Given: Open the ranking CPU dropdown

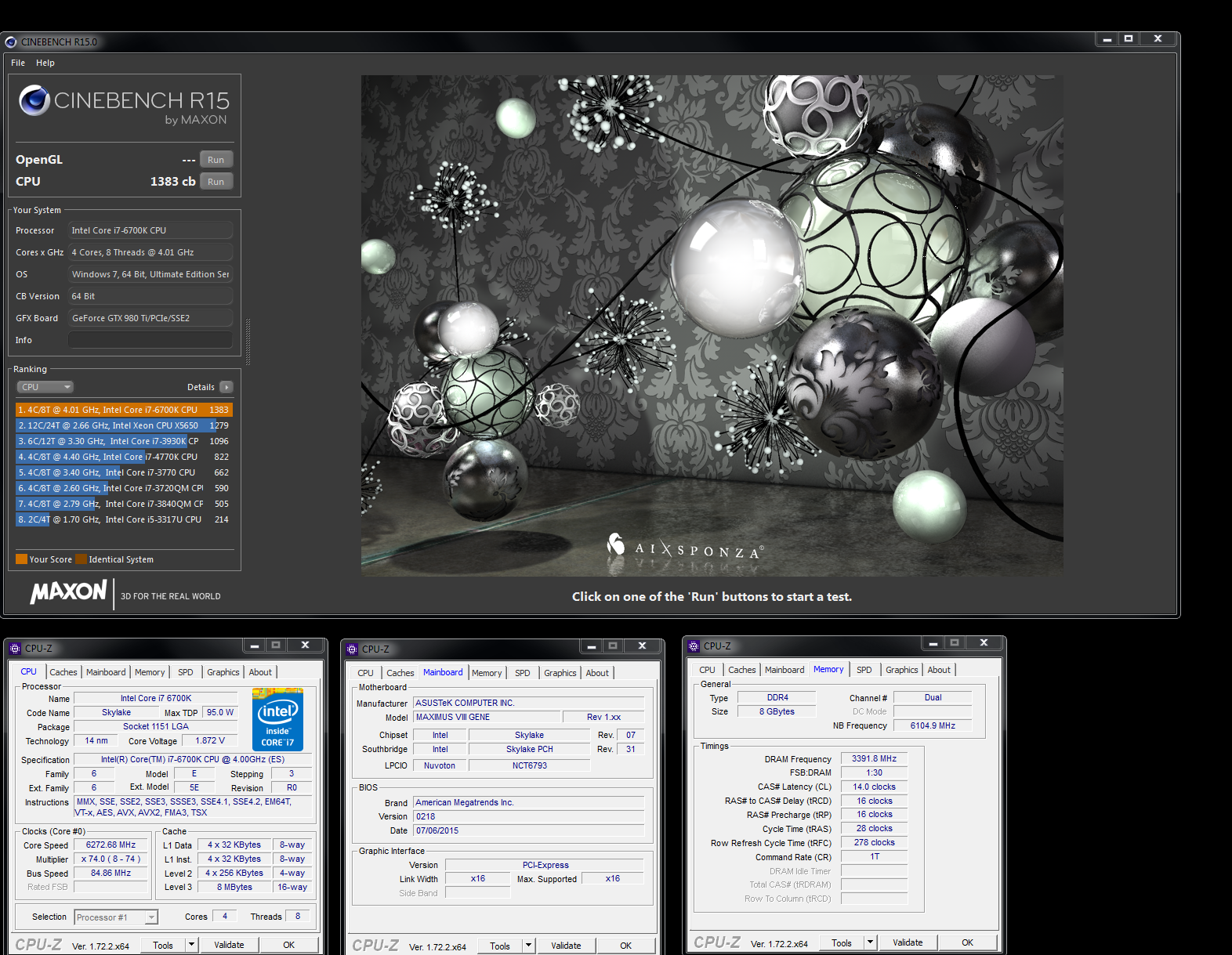Looking at the screenshot, I should point(45,387).
